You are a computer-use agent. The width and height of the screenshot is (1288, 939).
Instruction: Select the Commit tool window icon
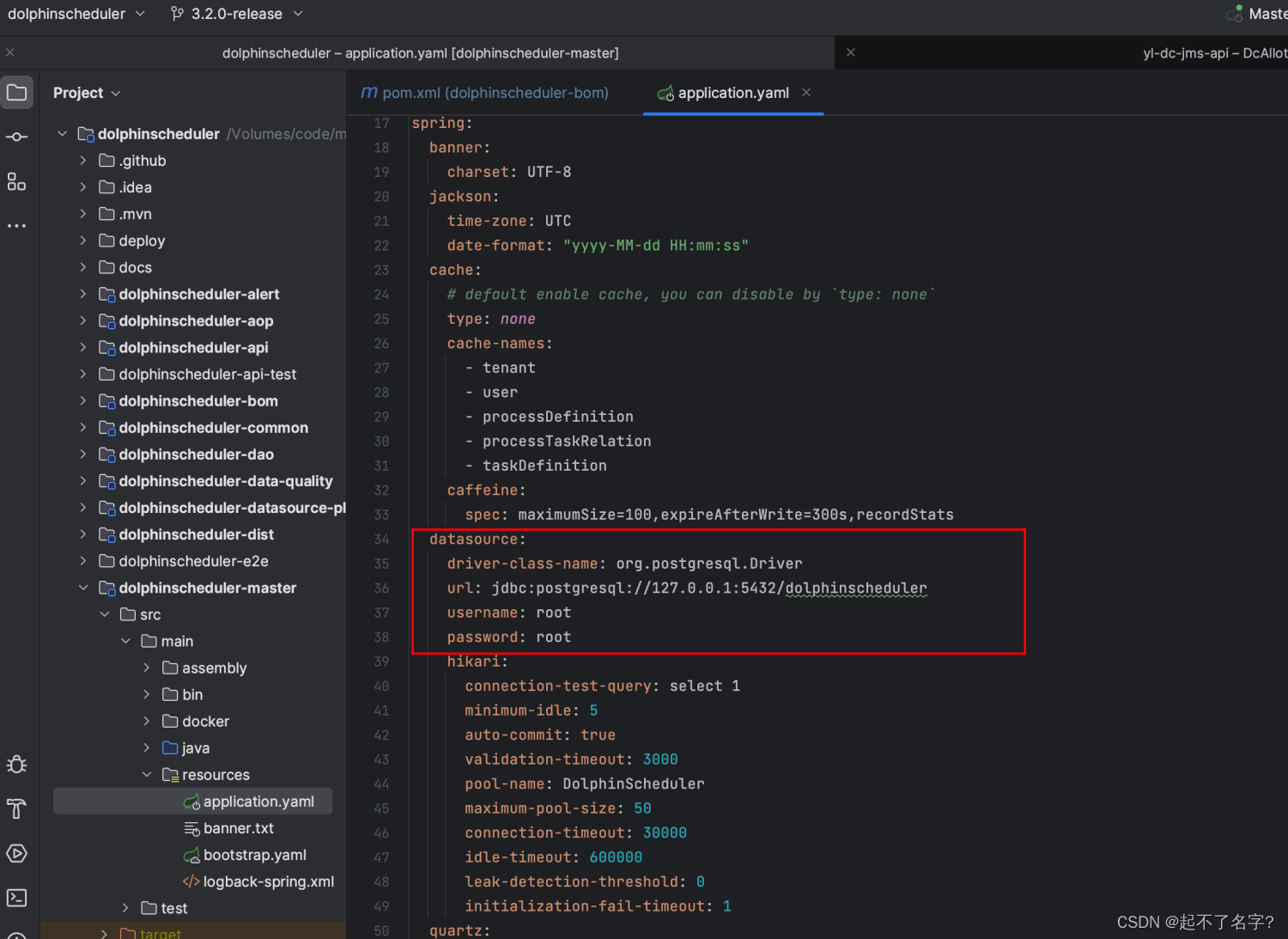(17, 136)
